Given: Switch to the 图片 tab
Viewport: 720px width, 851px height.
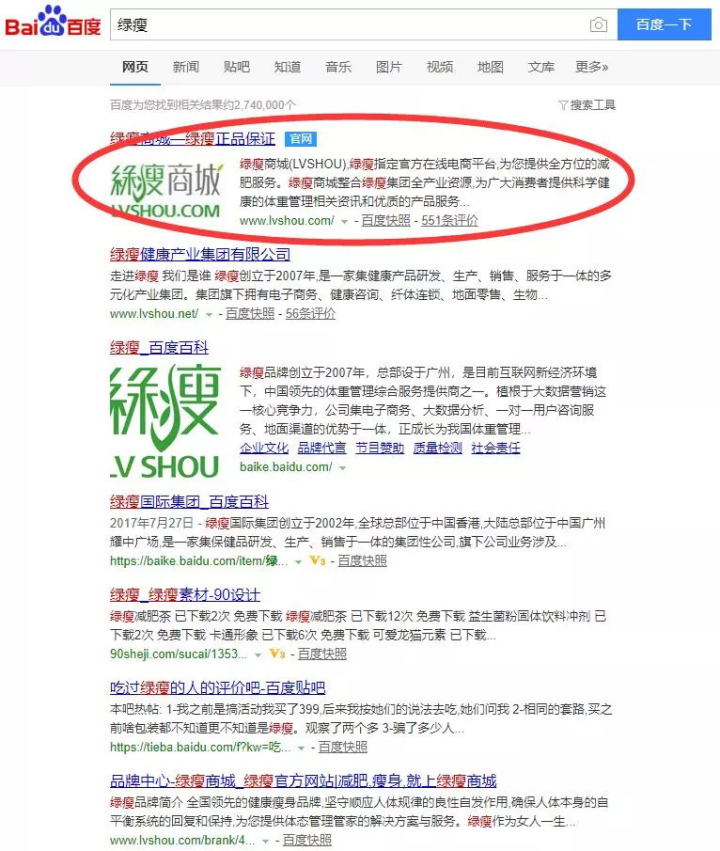Looking at the screenshot, I should [389, 67].
